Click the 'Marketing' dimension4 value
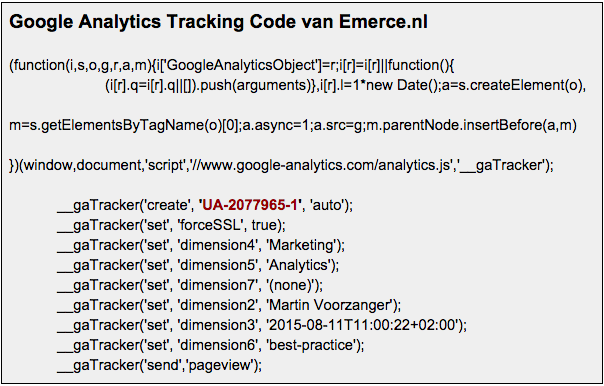604x386 pixels. 301,245
